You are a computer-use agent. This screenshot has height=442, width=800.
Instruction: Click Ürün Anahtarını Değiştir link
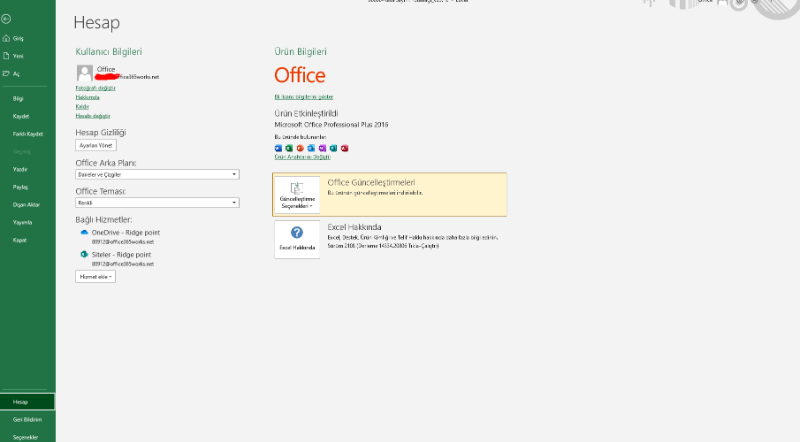point(303,157)
